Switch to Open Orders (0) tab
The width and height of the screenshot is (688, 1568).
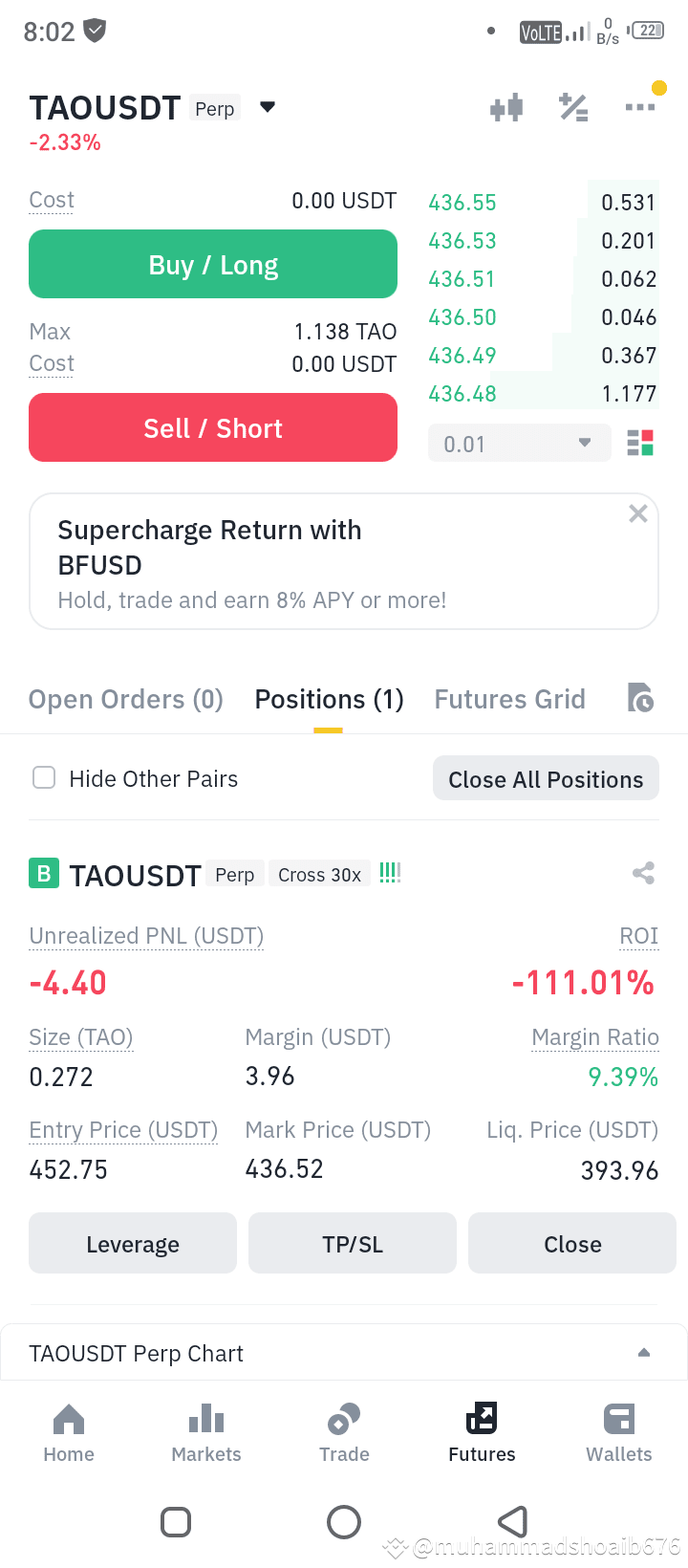(126, 699)
